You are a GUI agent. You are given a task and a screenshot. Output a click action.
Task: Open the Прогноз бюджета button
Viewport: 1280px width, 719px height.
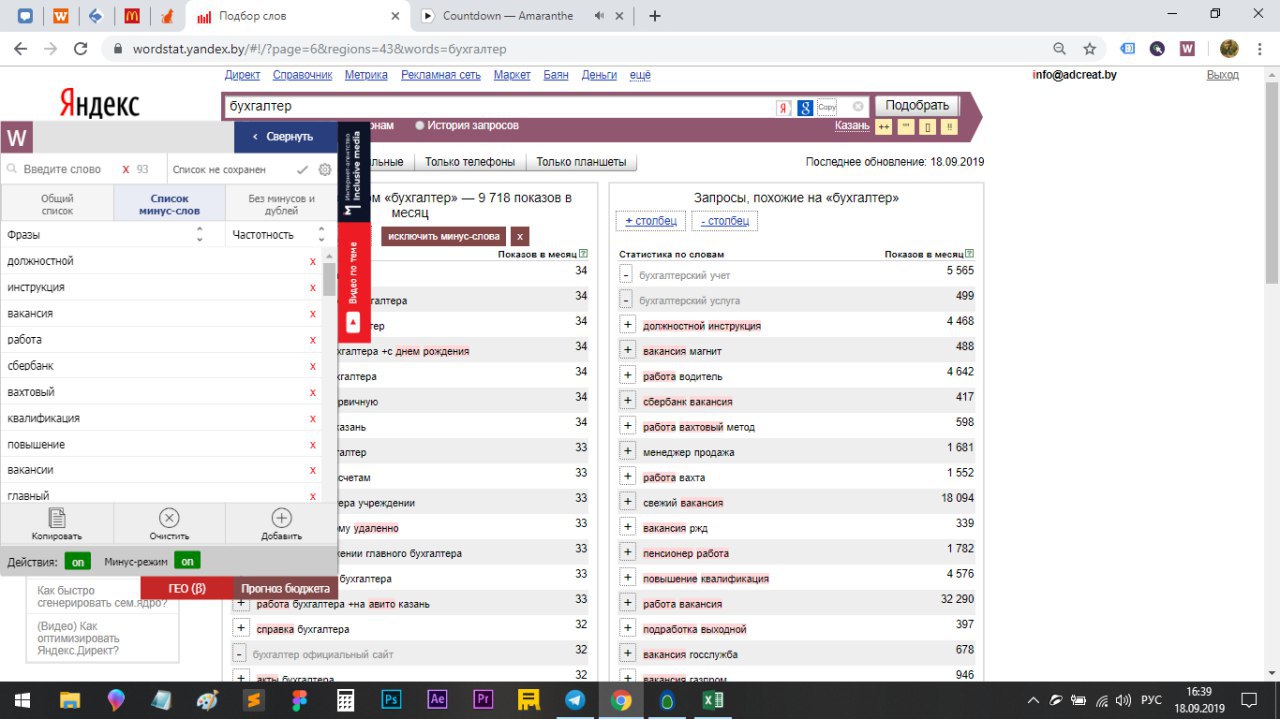[x=285, y=588]
